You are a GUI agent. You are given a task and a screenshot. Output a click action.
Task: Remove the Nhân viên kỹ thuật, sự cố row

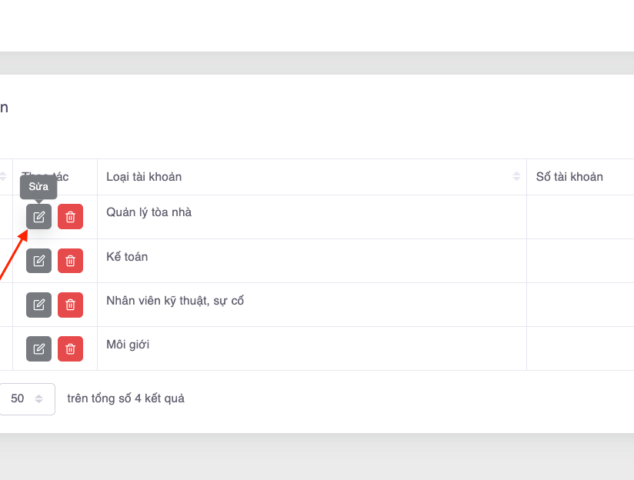(x=70, y=304)
